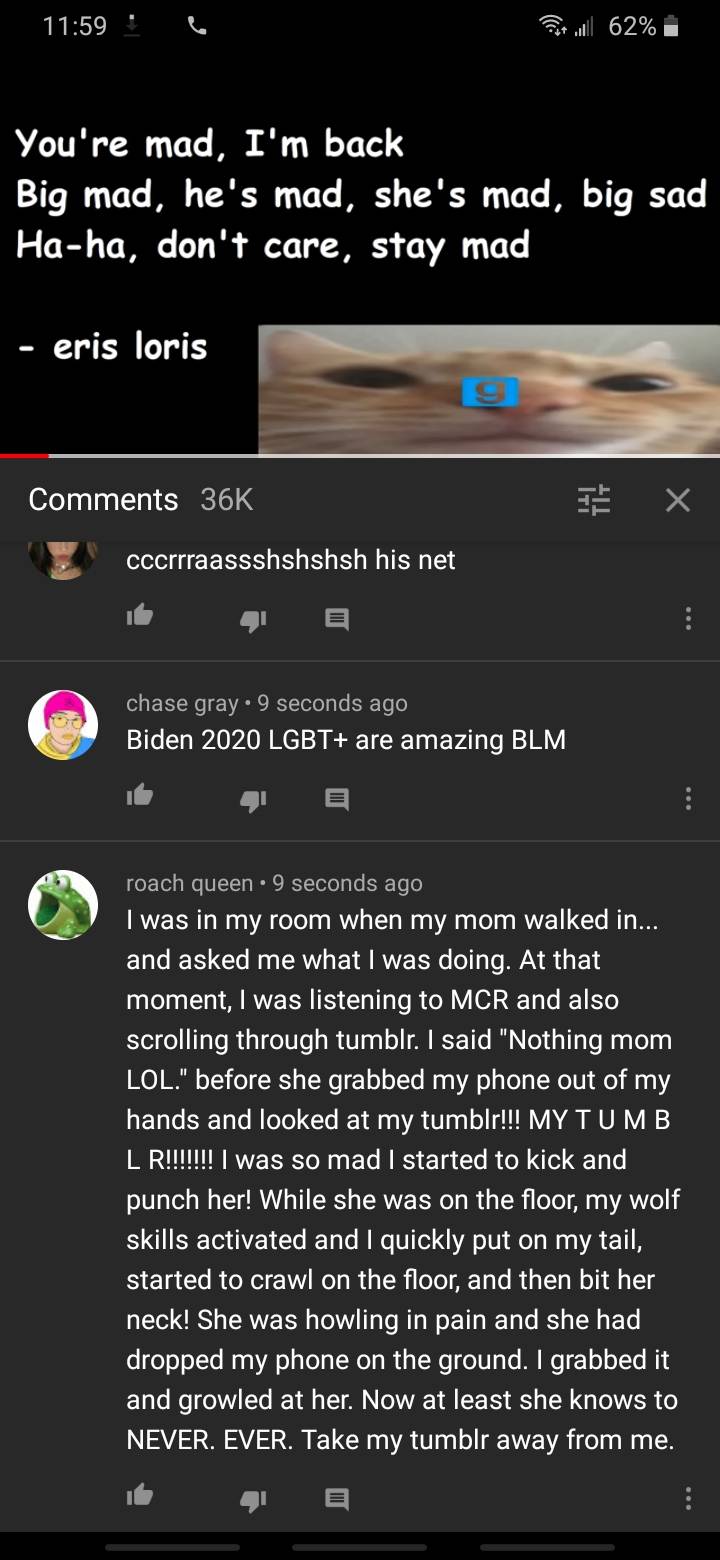
Task: Open more options for chase gray comment
Action: point(688,799)
